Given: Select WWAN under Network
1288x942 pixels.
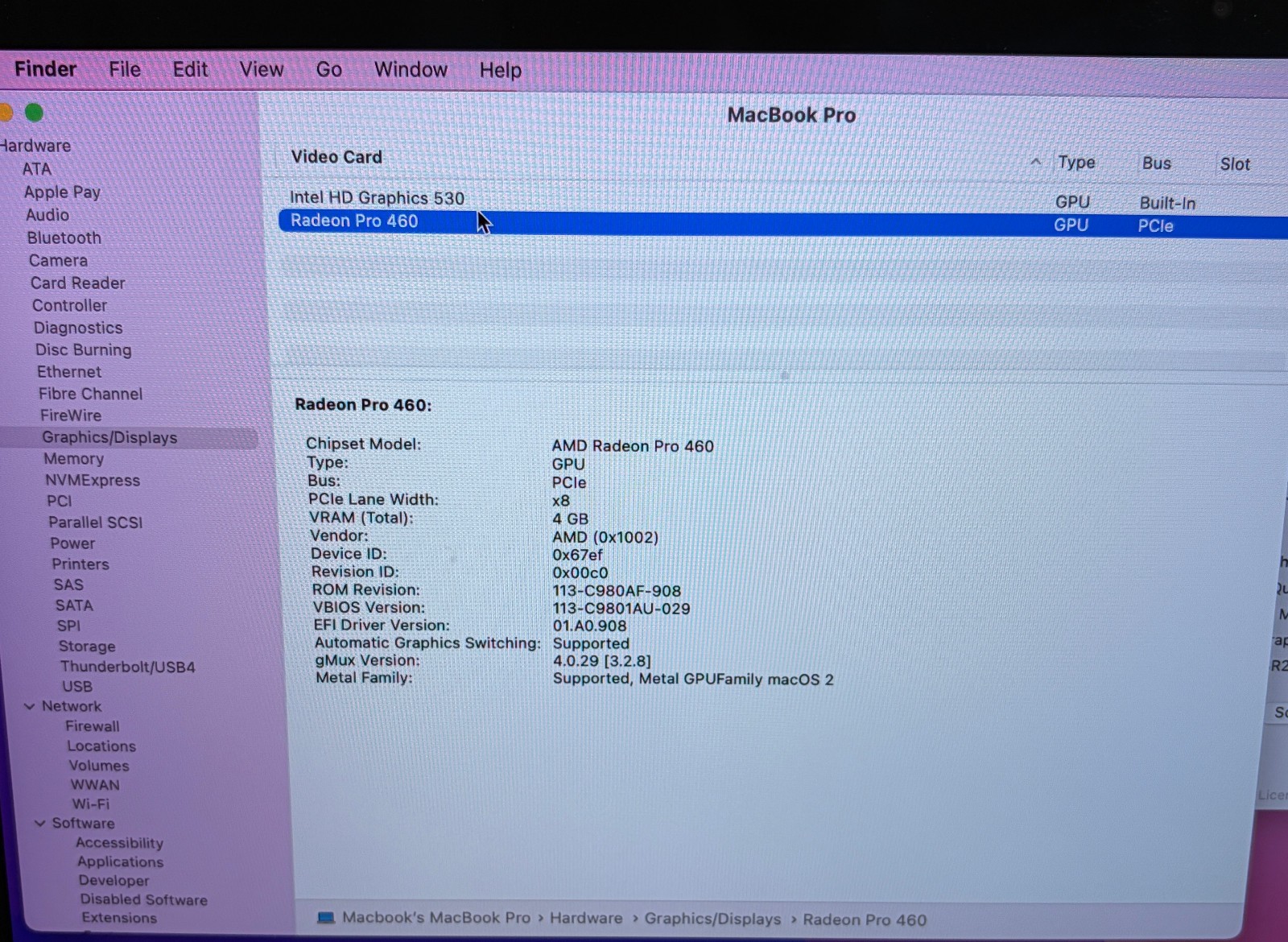Looking at the screenshot, I should [x=95, y=785].
